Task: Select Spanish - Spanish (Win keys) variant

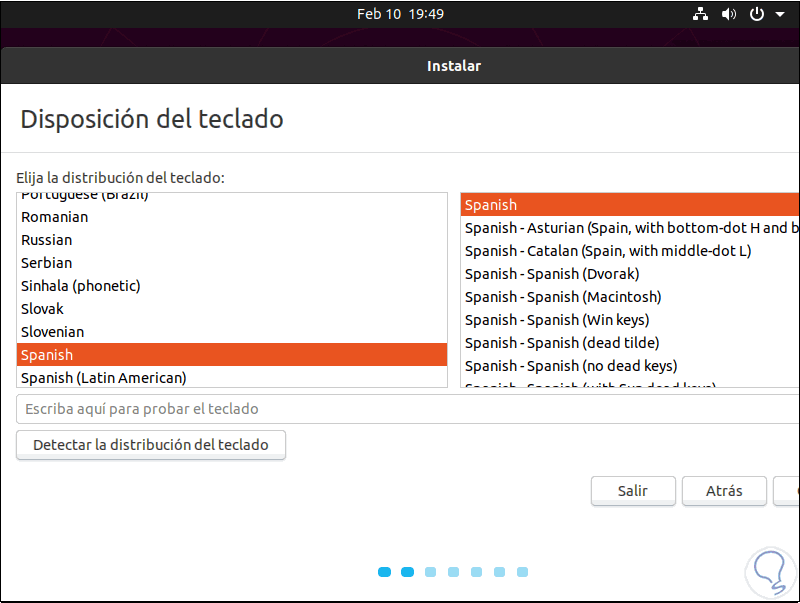Action: pos(557,320)
